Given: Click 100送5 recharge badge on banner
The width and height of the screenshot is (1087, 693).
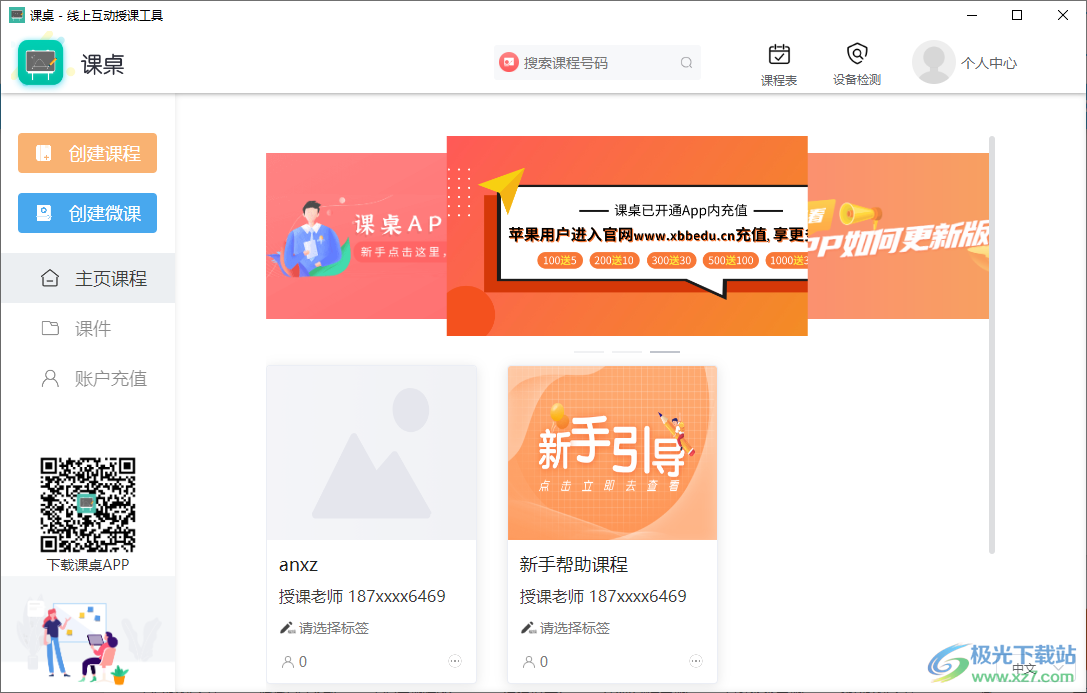Looking at the screenshot, I should (x=559, y=261).
